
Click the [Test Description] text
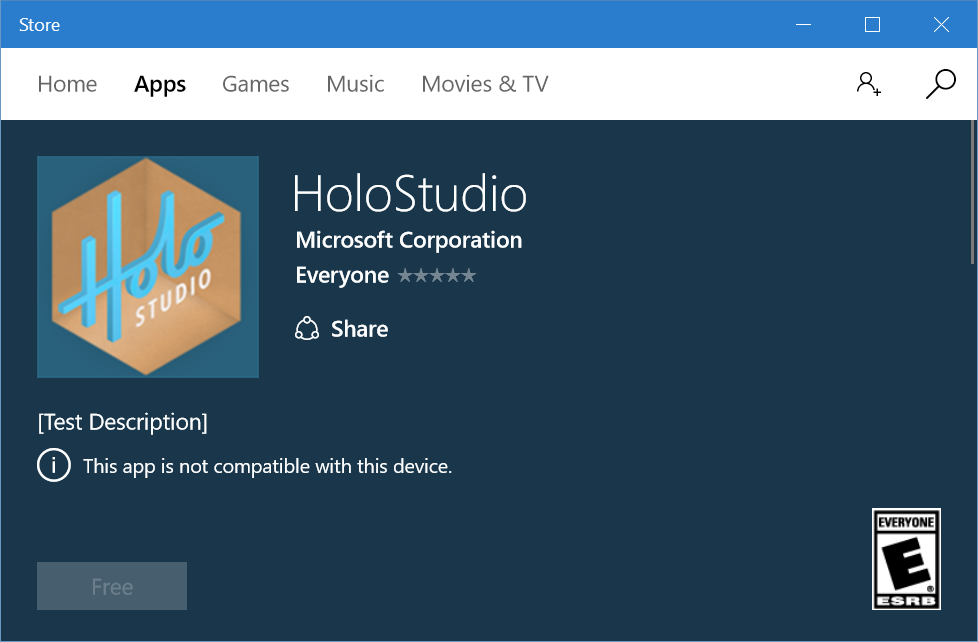[123, 422]
